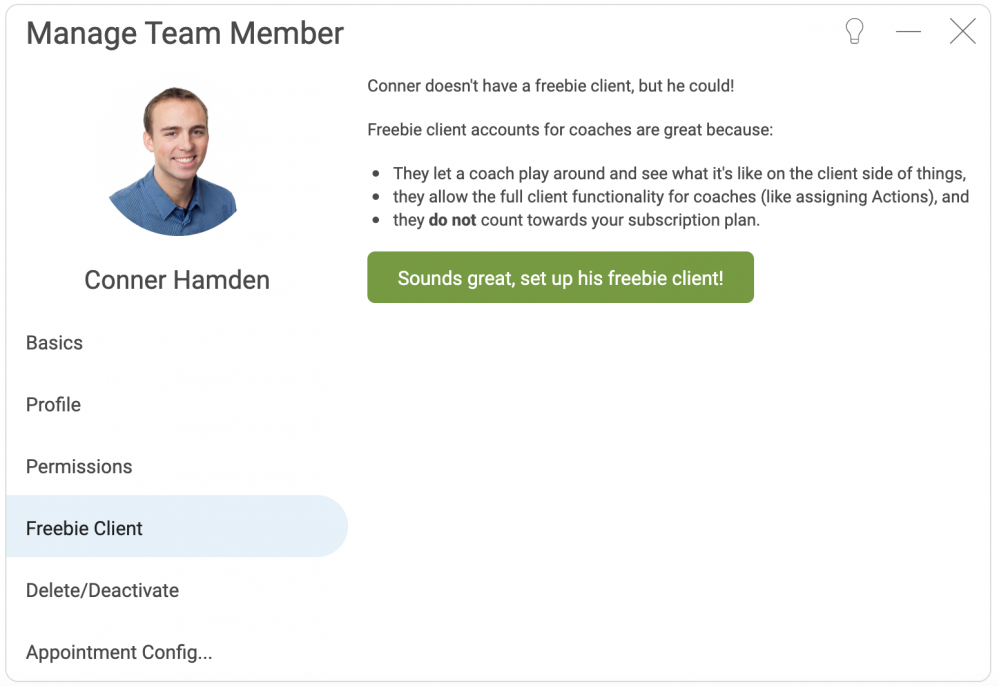Close the Manage Team Member dialog
Screen dimensions: 999x686
(962, 31)
